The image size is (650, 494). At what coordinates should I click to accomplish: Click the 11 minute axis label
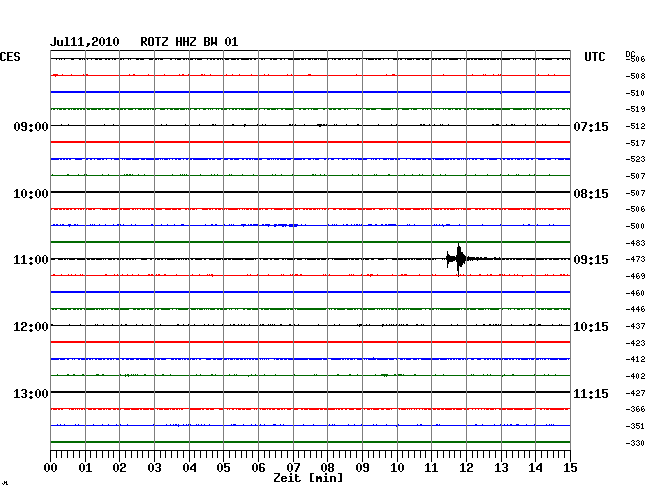pyautogui.click(x=432, y=467)
